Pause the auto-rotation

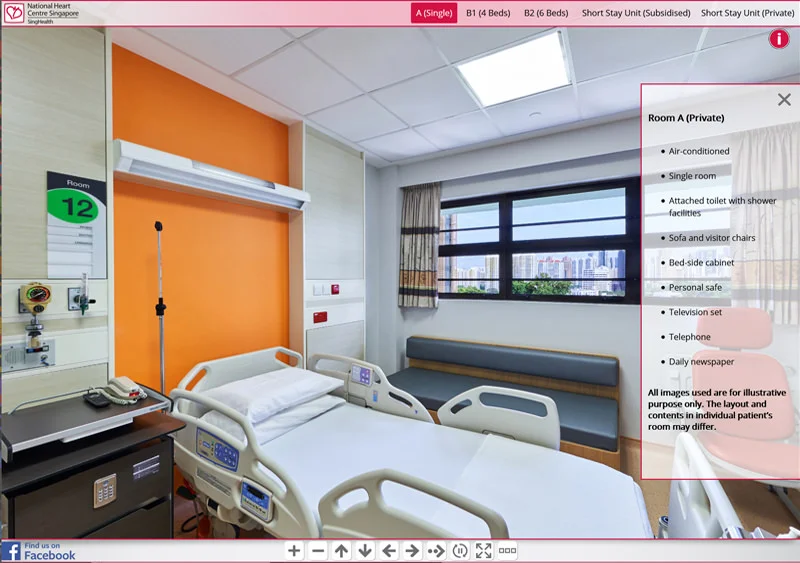point(460,551)
